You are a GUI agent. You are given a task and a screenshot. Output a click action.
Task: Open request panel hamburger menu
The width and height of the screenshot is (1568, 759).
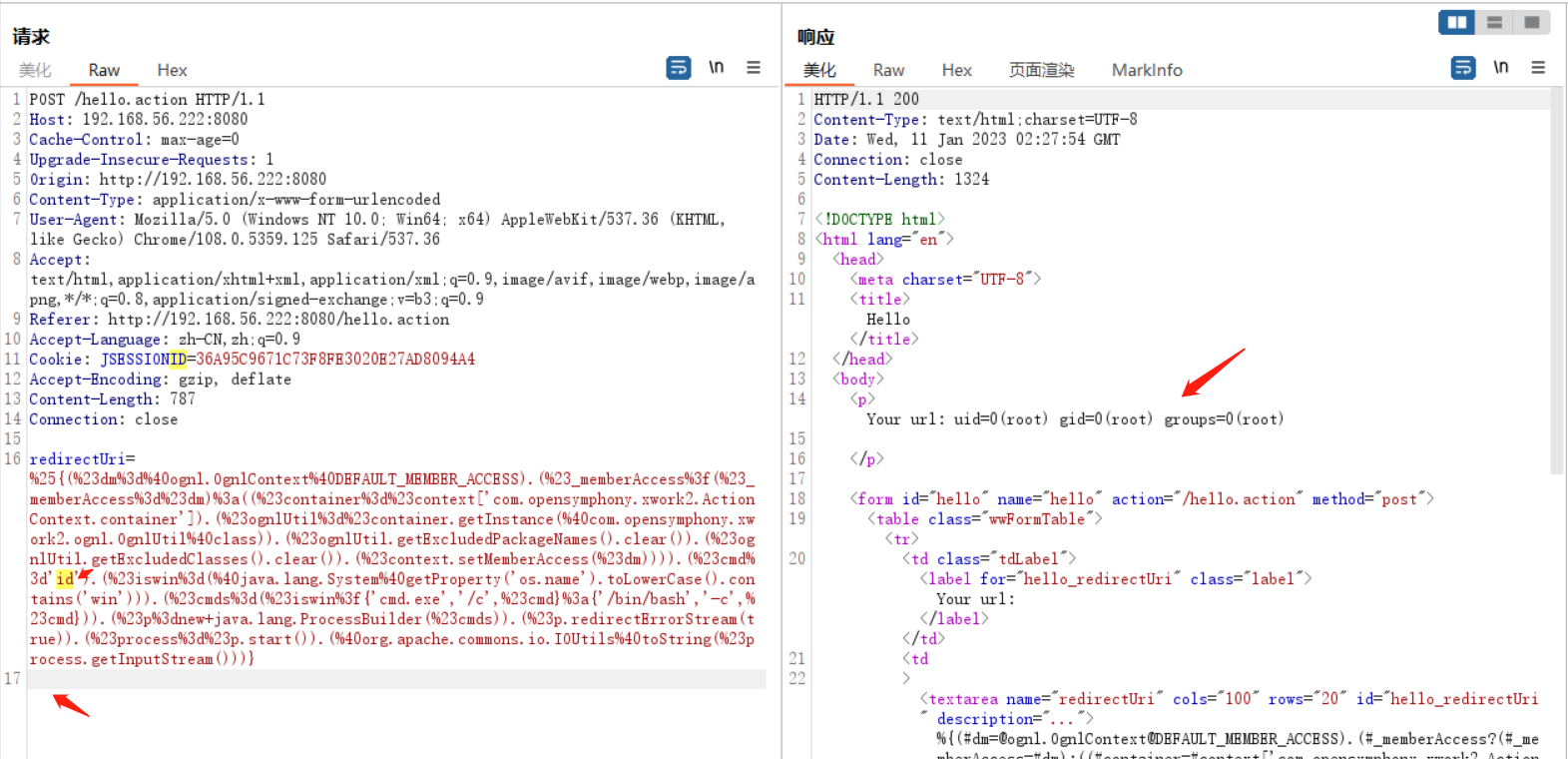(754, 68)
